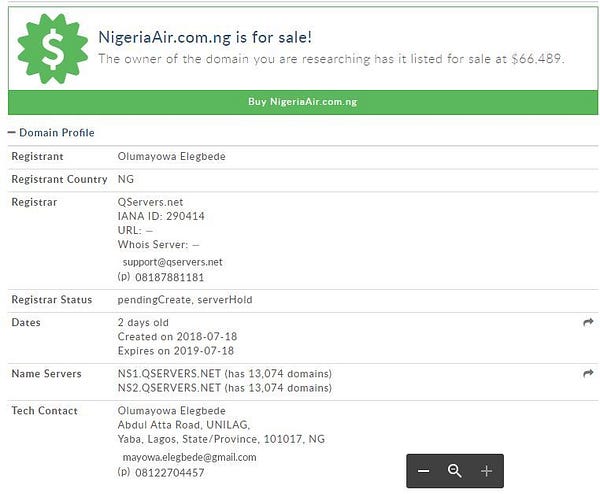Click the pendingCreate, serverHold status text
Viewport: 600px width, 494px height.
(x=186, y=300)
